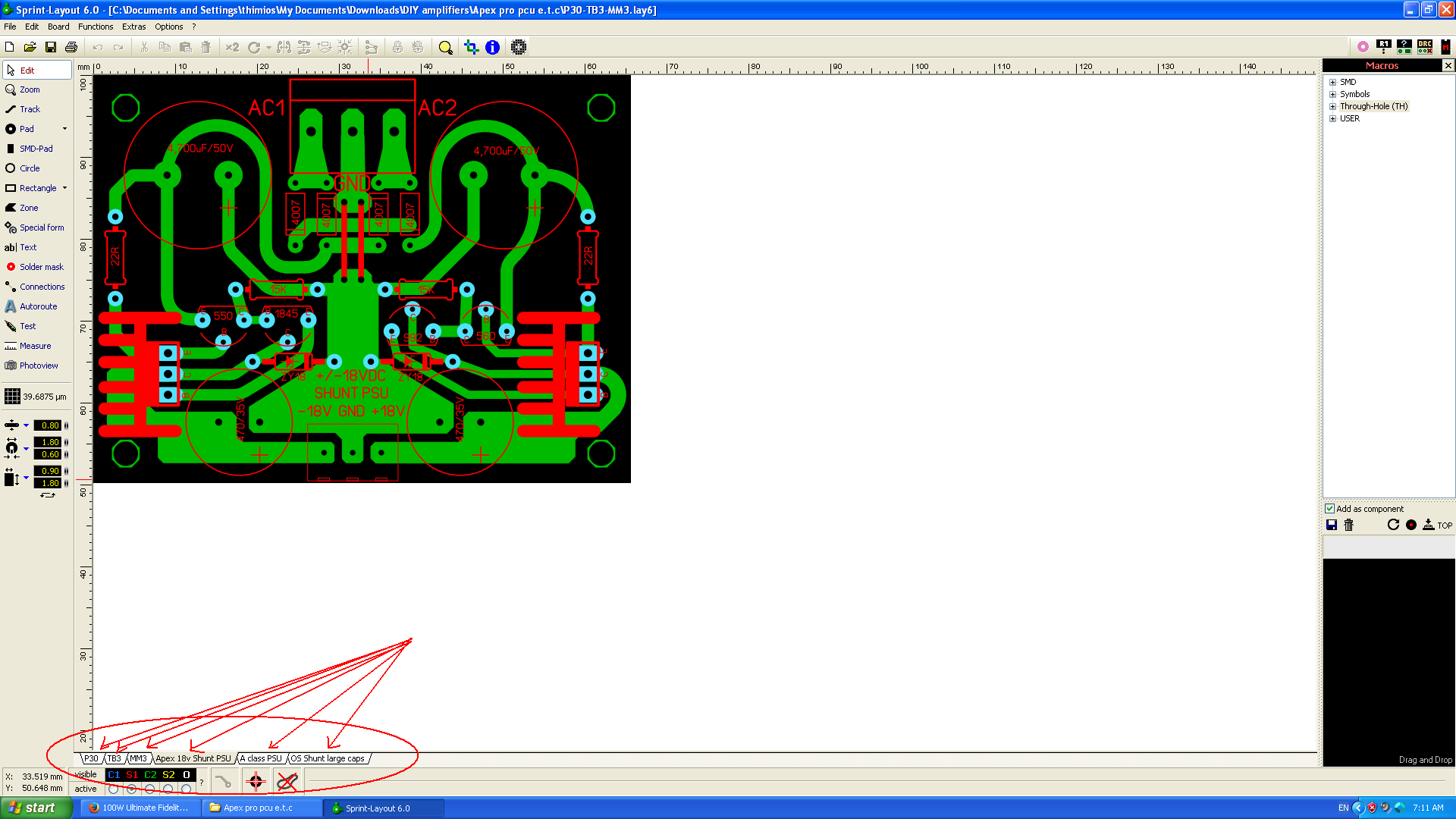
Task: Expand the USER macros folder
Action: click(x=1332, y=118)
